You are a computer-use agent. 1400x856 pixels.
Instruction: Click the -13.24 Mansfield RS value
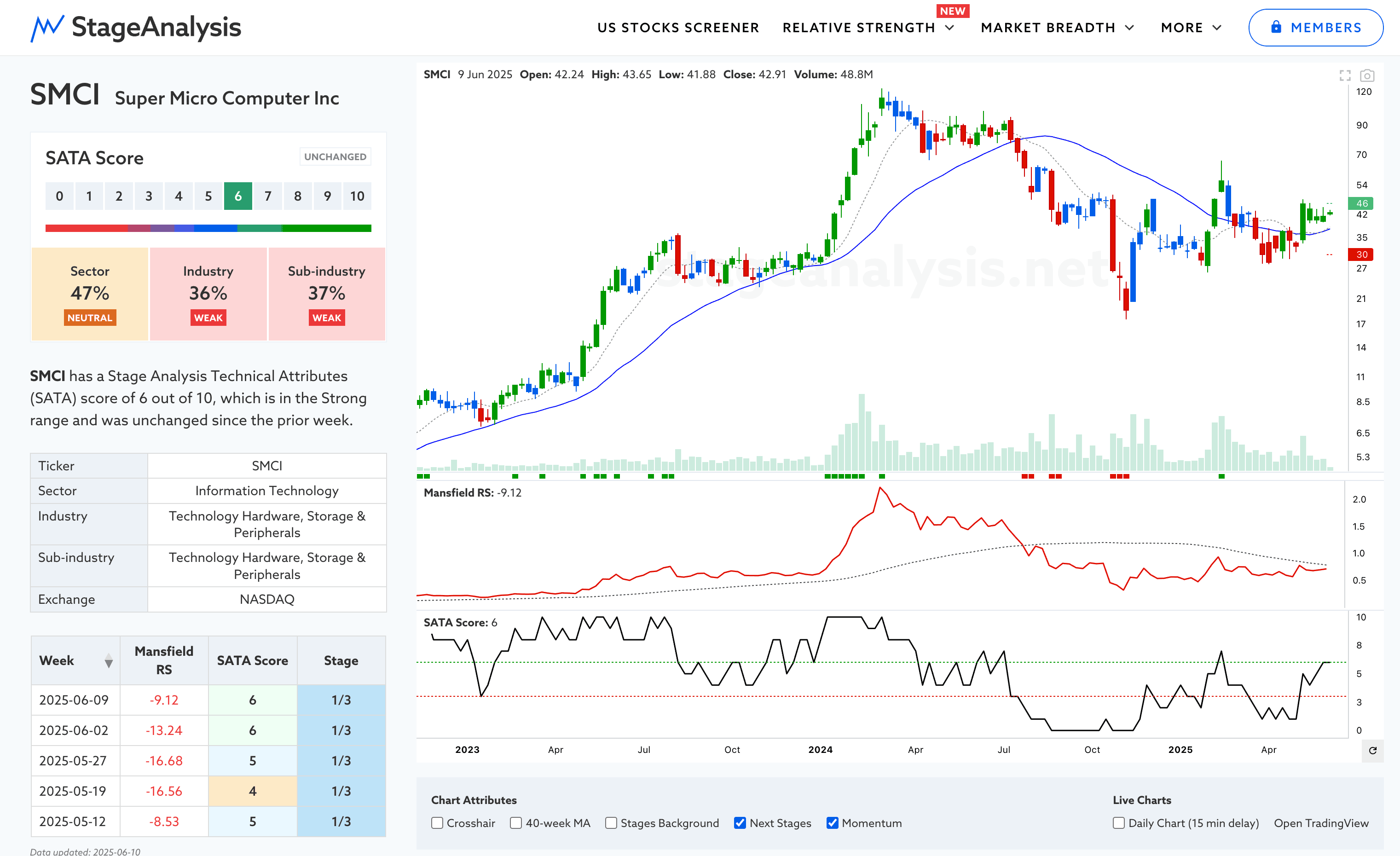tap(164, 730)
